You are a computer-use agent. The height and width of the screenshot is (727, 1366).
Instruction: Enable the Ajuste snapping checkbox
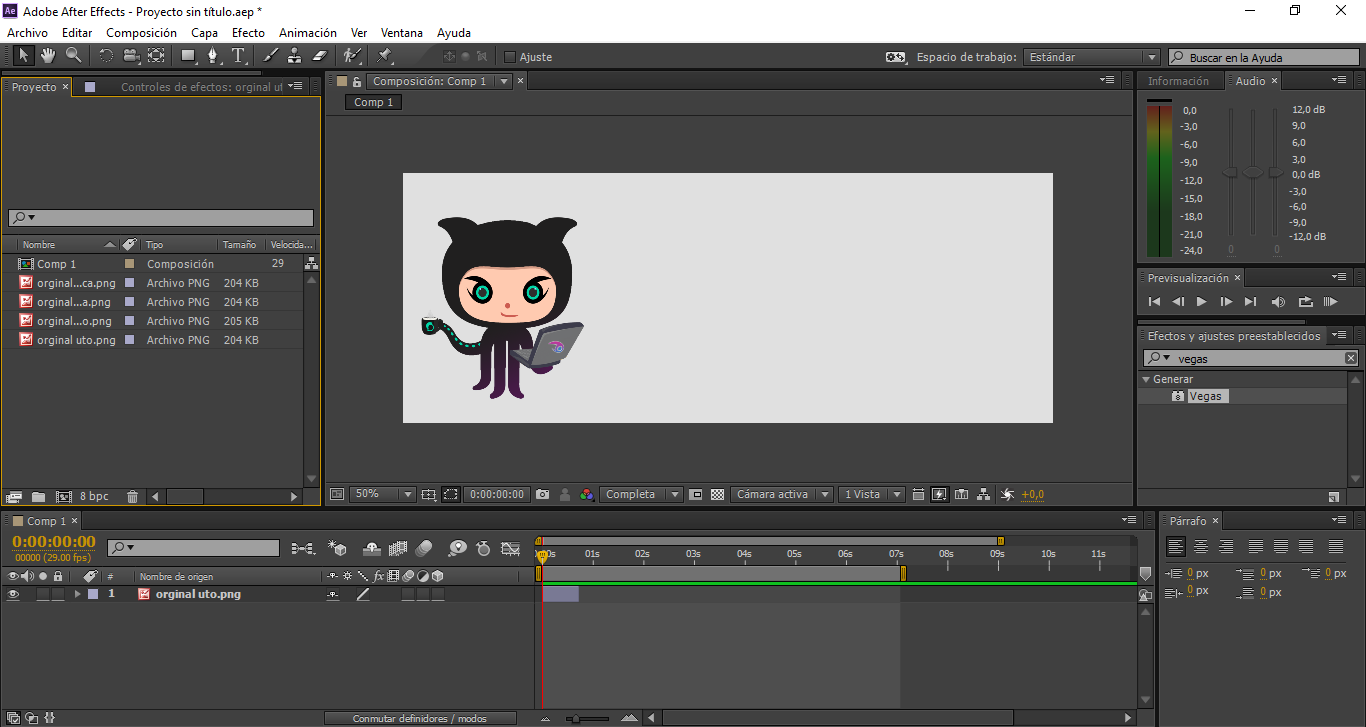(x=510, y=57)
